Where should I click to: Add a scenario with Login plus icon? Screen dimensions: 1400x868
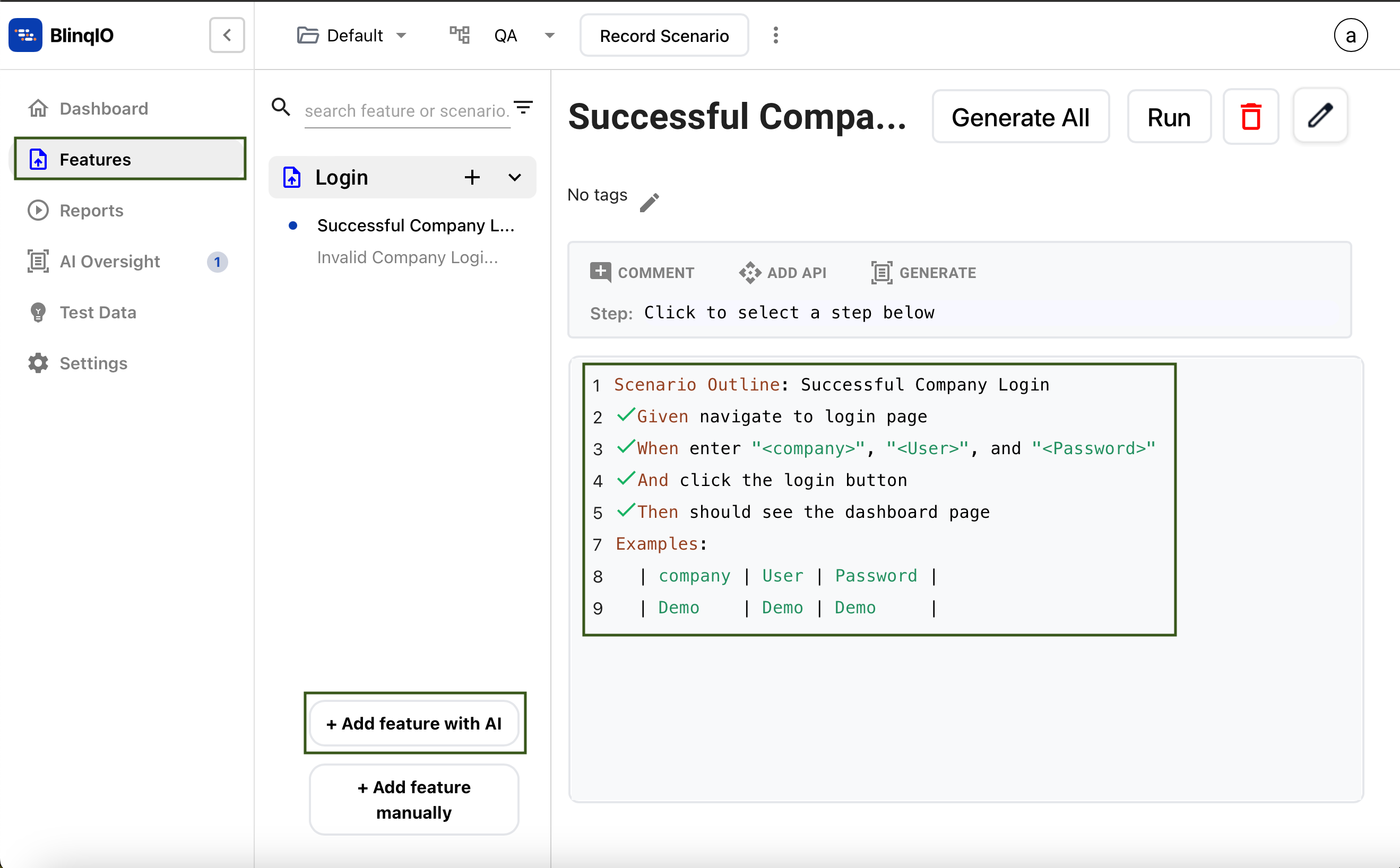[x=472, y=177]
